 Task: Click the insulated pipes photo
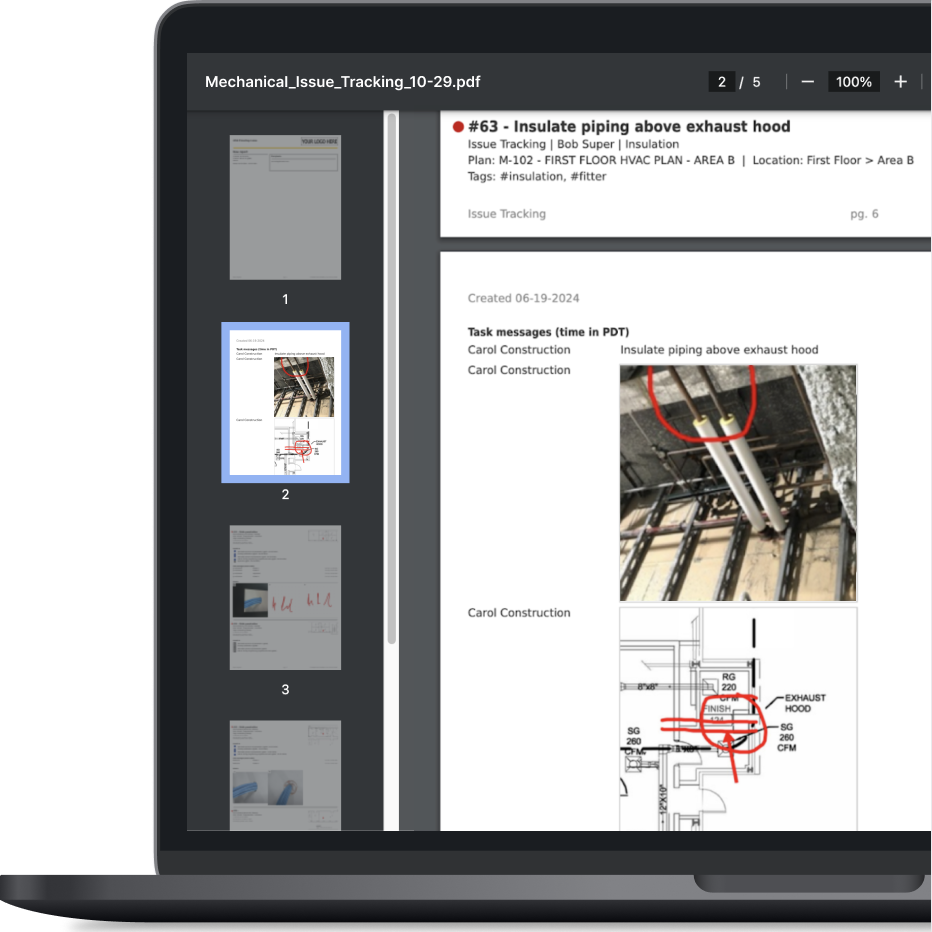738,482
